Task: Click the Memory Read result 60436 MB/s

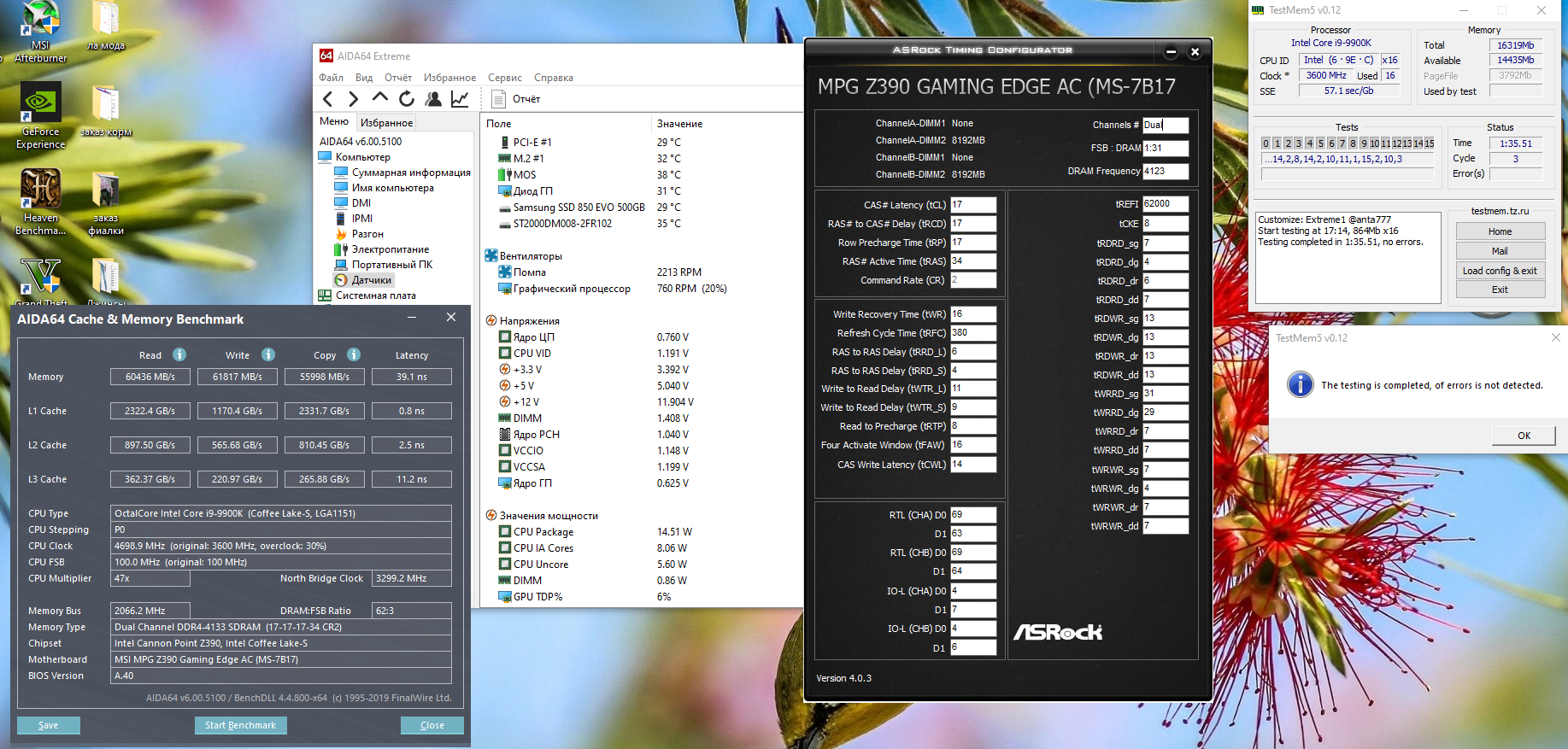Action: click(x=150, y=377)
